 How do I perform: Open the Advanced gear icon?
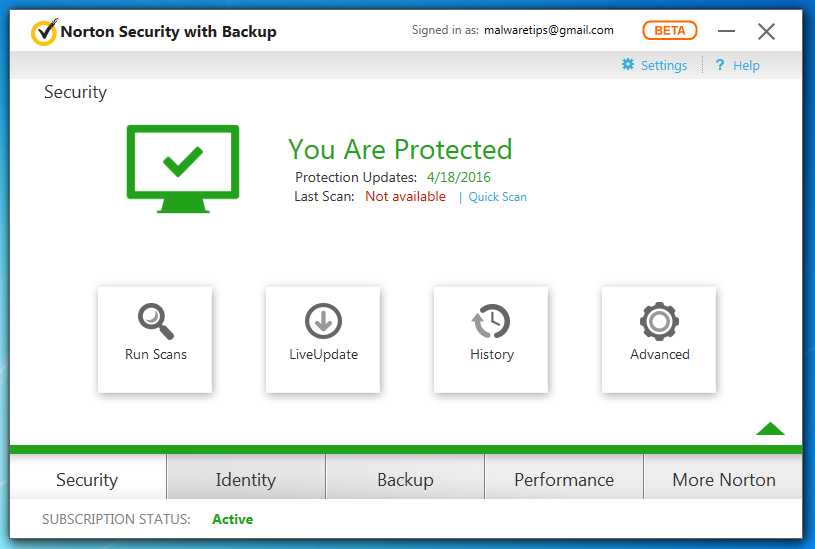tap(659, 321)
